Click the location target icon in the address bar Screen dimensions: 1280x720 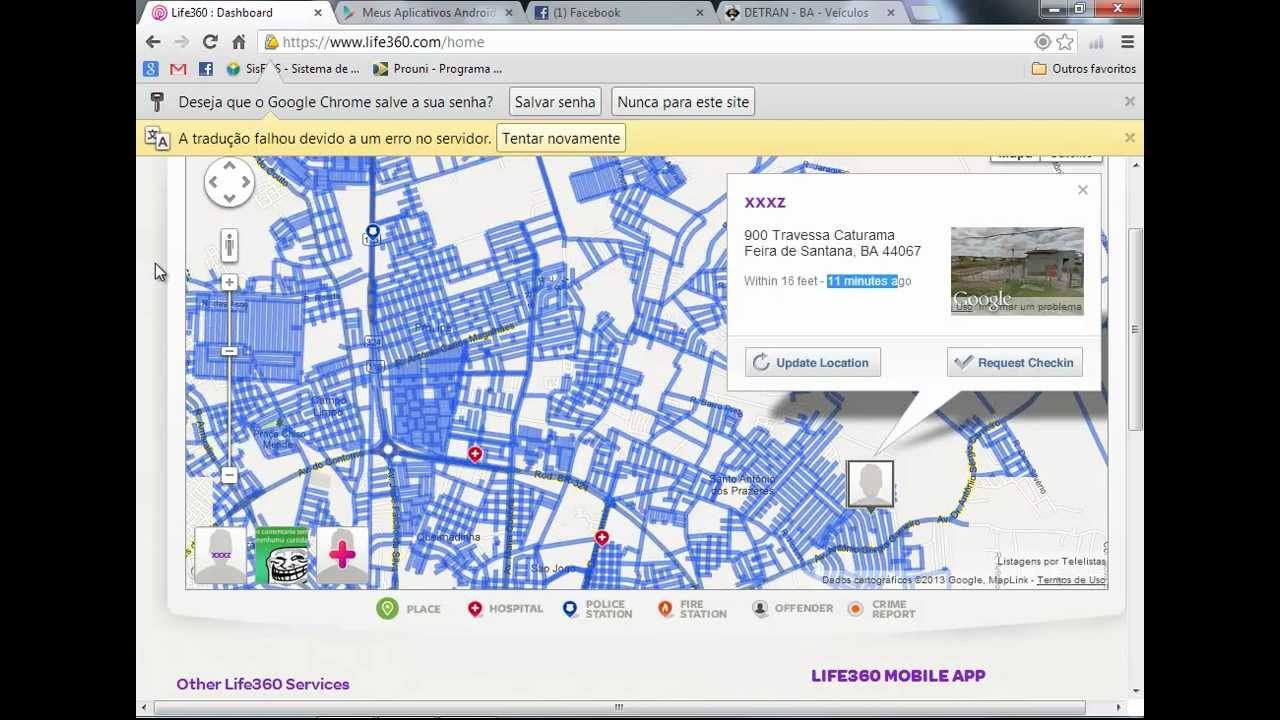[x=1043, y=42]
